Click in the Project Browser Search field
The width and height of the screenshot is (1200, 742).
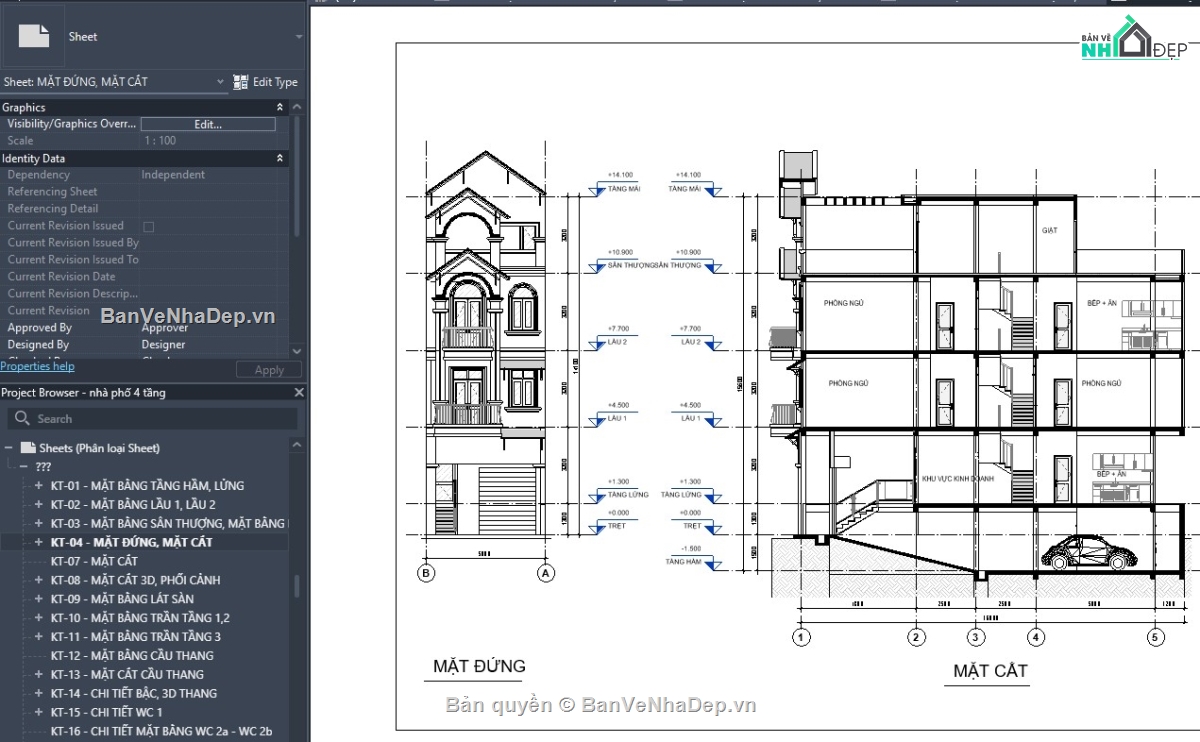click(x=152, y=419)
